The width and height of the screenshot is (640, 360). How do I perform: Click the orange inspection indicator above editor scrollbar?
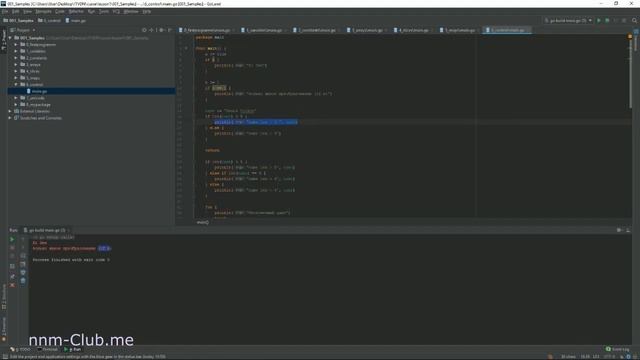[630, 37]
